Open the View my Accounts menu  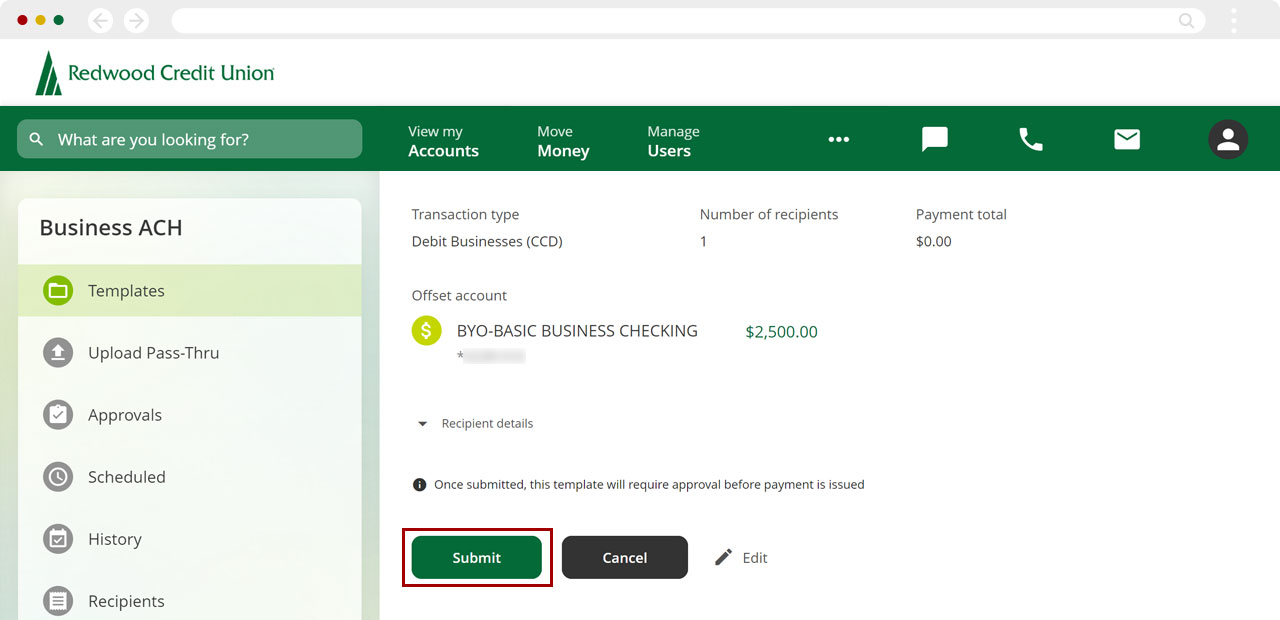click(443, 141)
